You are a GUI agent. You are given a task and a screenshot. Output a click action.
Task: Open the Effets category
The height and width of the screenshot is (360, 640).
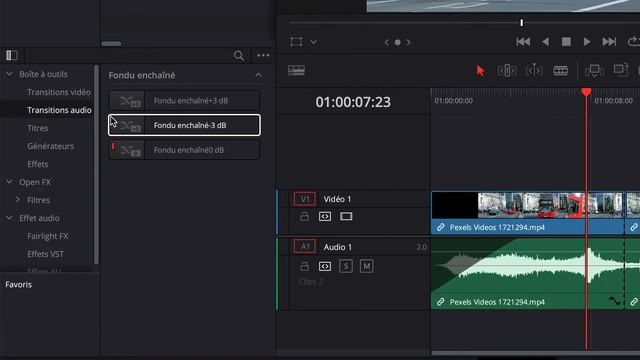pyautogui.click(x=38, y=164)
